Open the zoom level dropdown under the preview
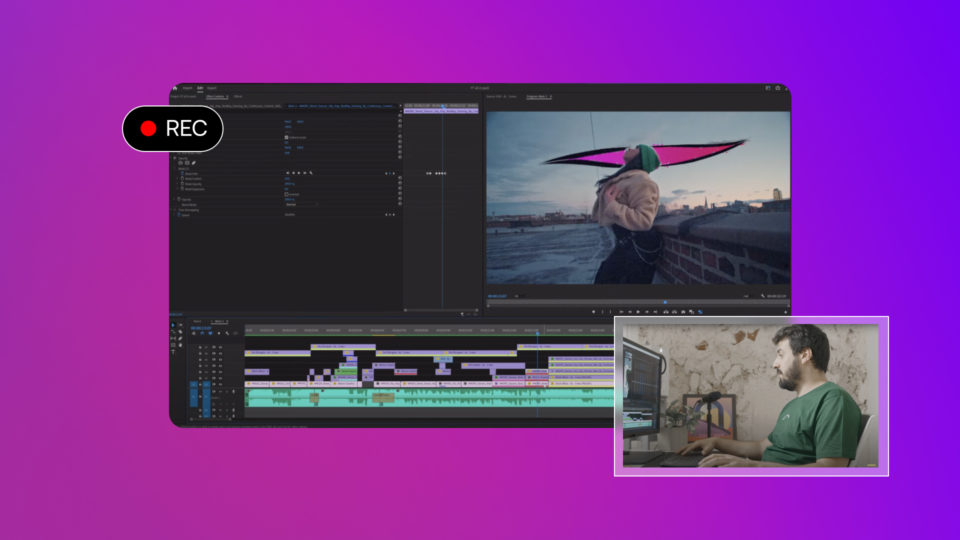This screenshot has width=960, height=540. pos(520,296)
